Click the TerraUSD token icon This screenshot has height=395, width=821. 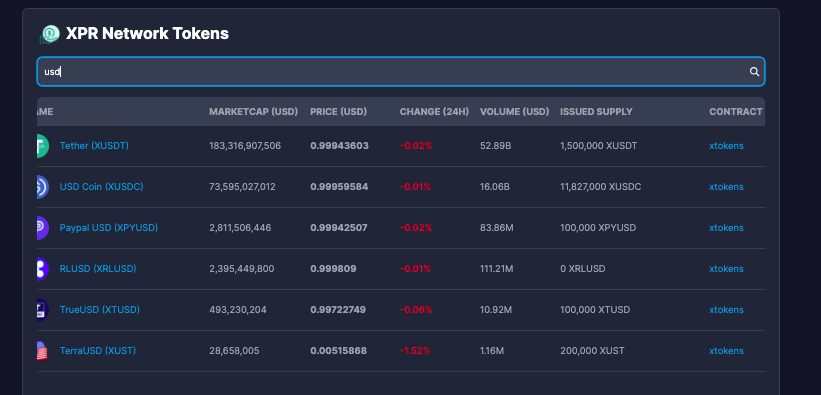click(x=43, y=350)
